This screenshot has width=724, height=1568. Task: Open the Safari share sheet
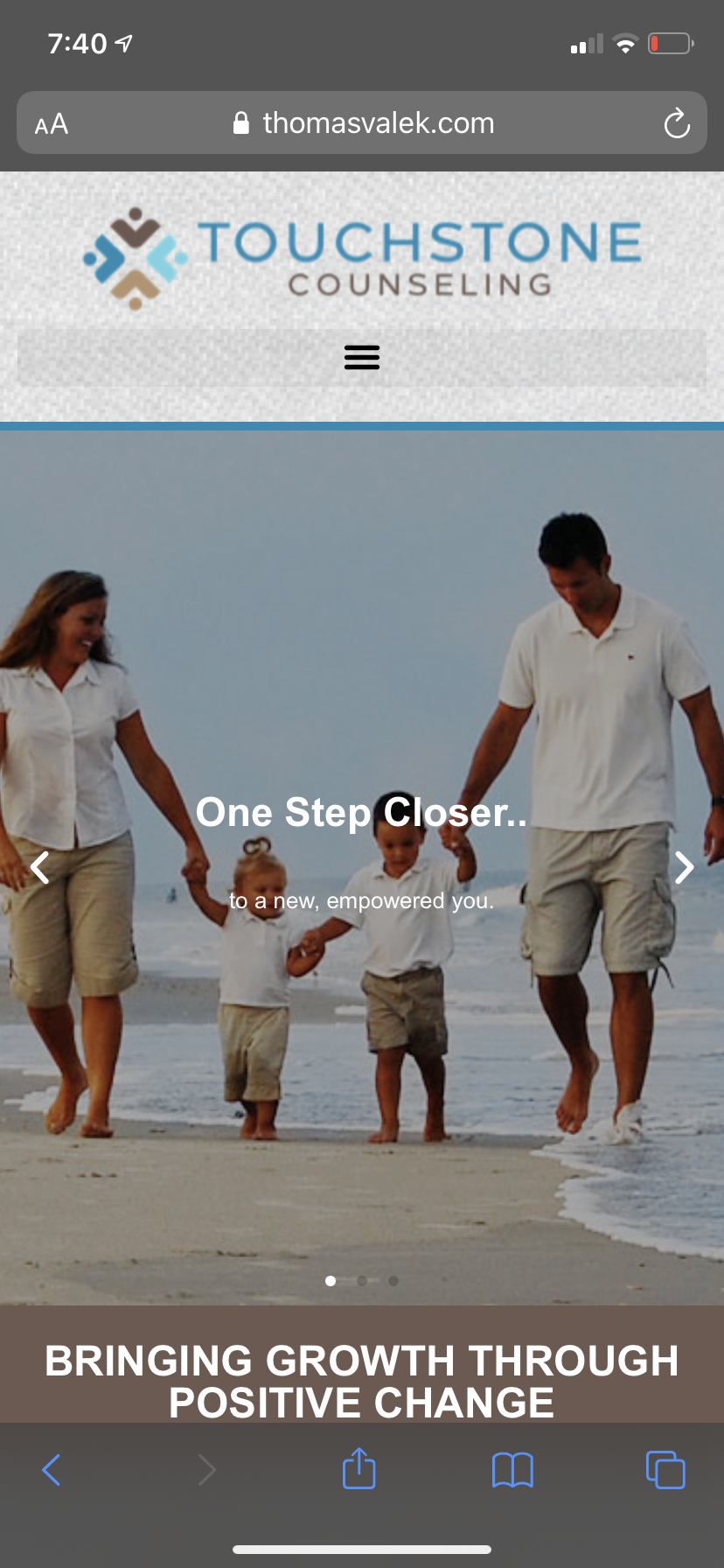[x=359, y=1468]
